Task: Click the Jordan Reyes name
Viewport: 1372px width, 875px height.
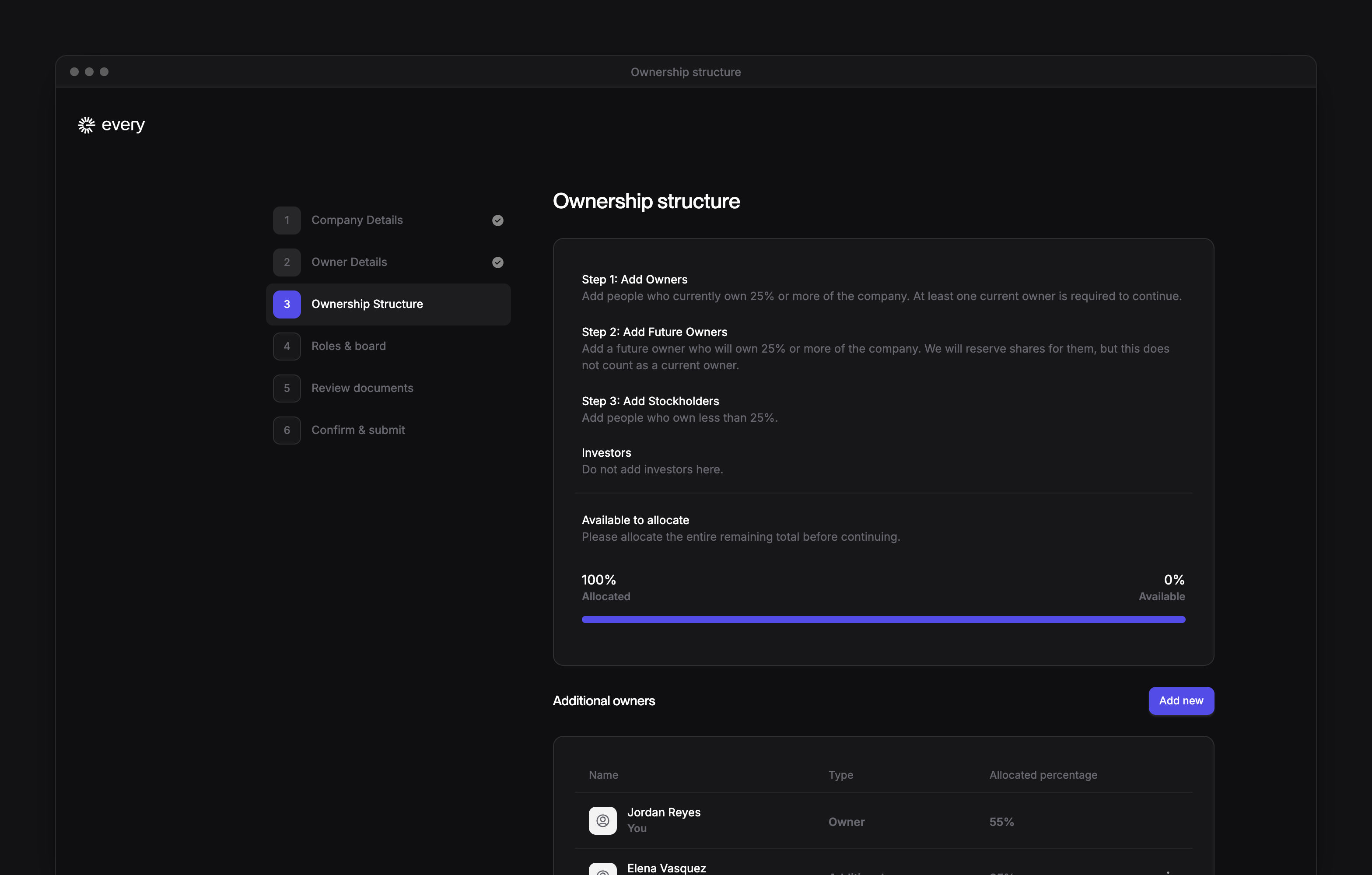Action: point(664,812)
